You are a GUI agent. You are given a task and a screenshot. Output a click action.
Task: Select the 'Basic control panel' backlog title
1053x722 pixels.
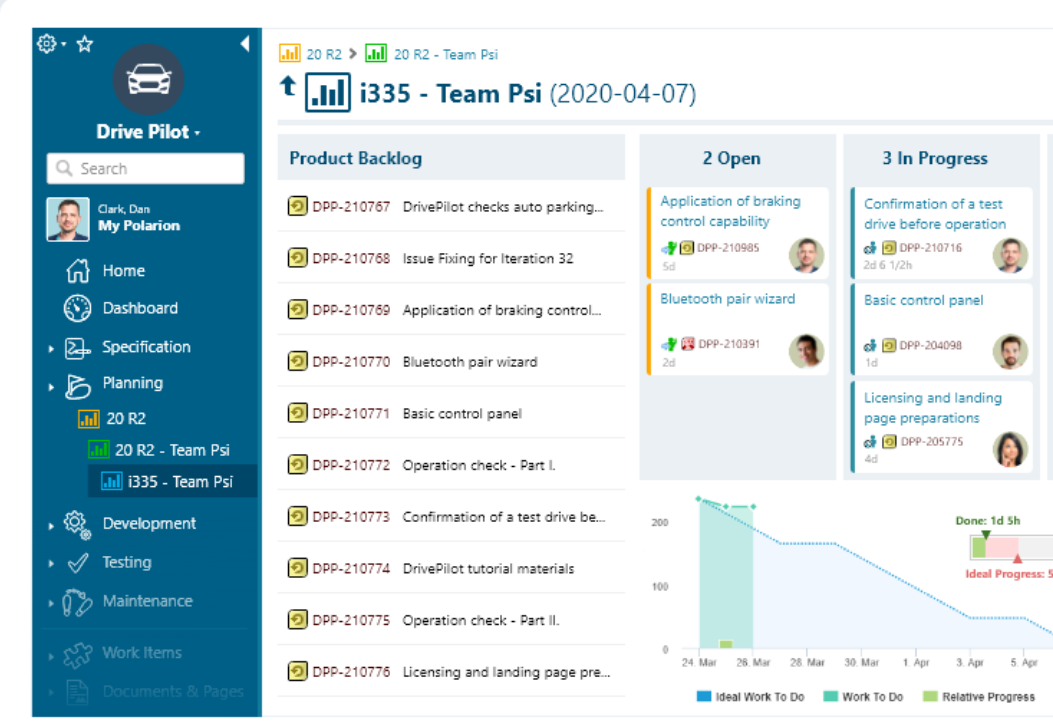pos(462,414)
